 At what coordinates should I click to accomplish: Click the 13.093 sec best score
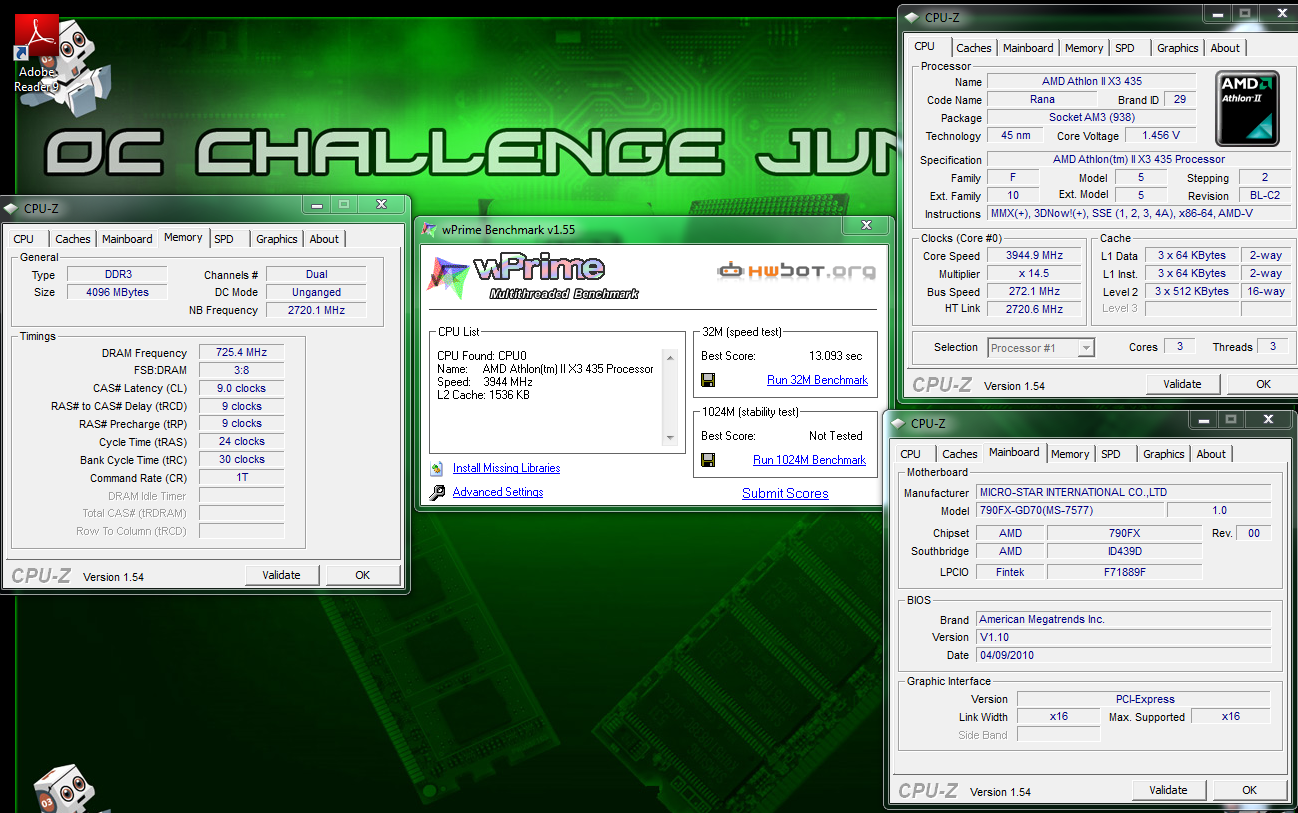836,356
